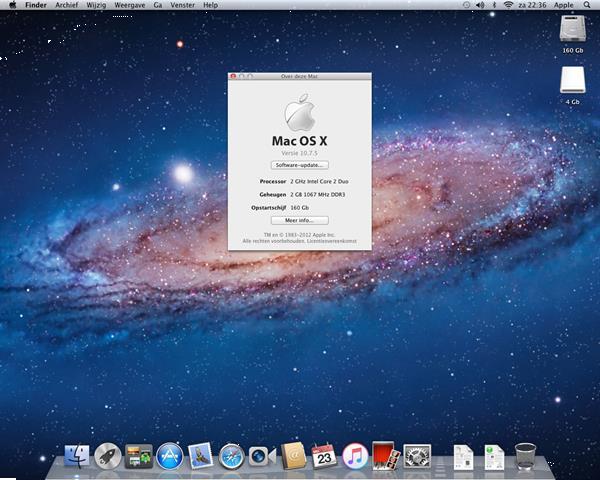
Task: Open the document with green badge in Dock
Action: click(x=494, y=457)
